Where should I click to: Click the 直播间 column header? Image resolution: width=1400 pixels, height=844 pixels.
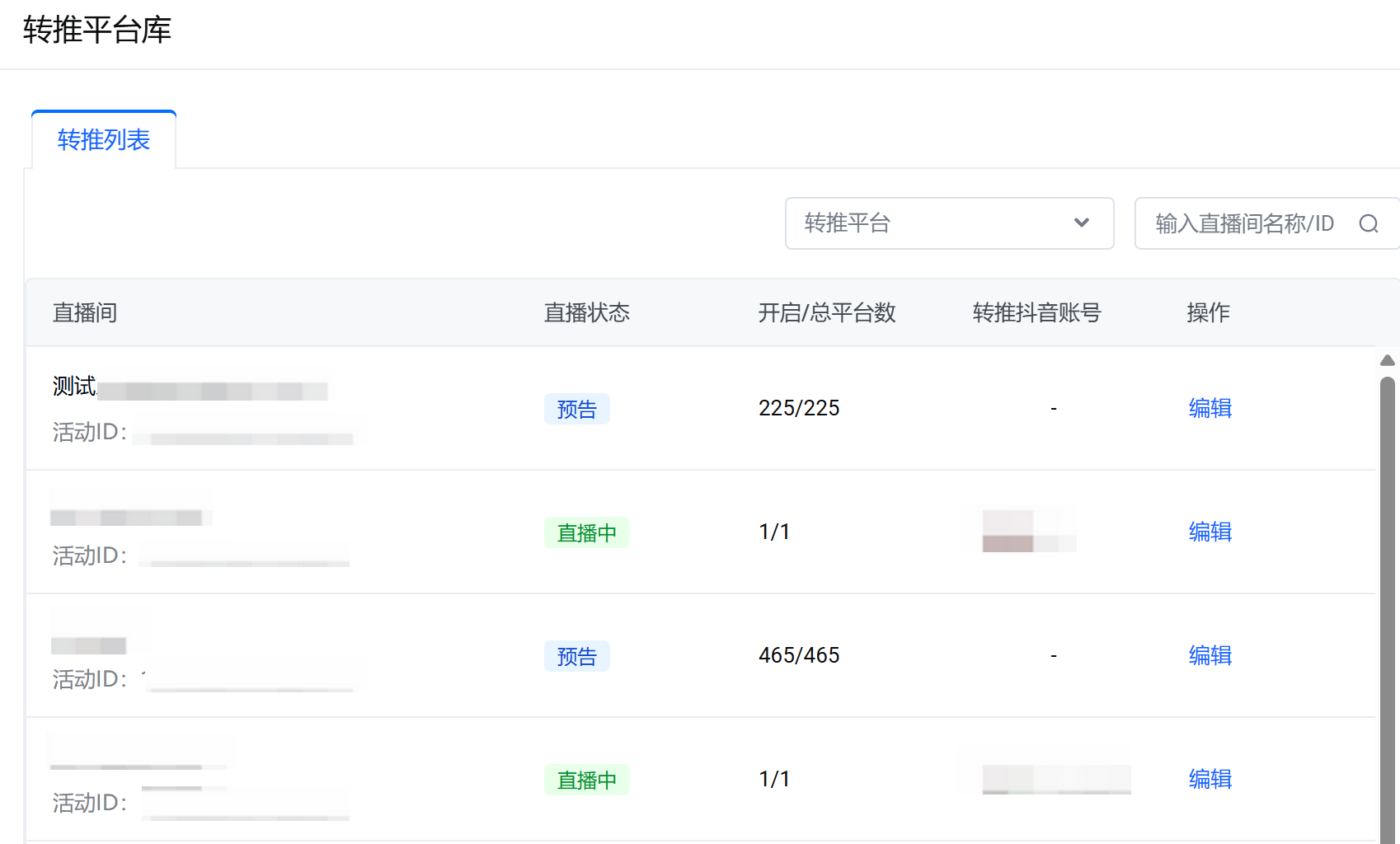pyautogui.click(x=85, y=313)
